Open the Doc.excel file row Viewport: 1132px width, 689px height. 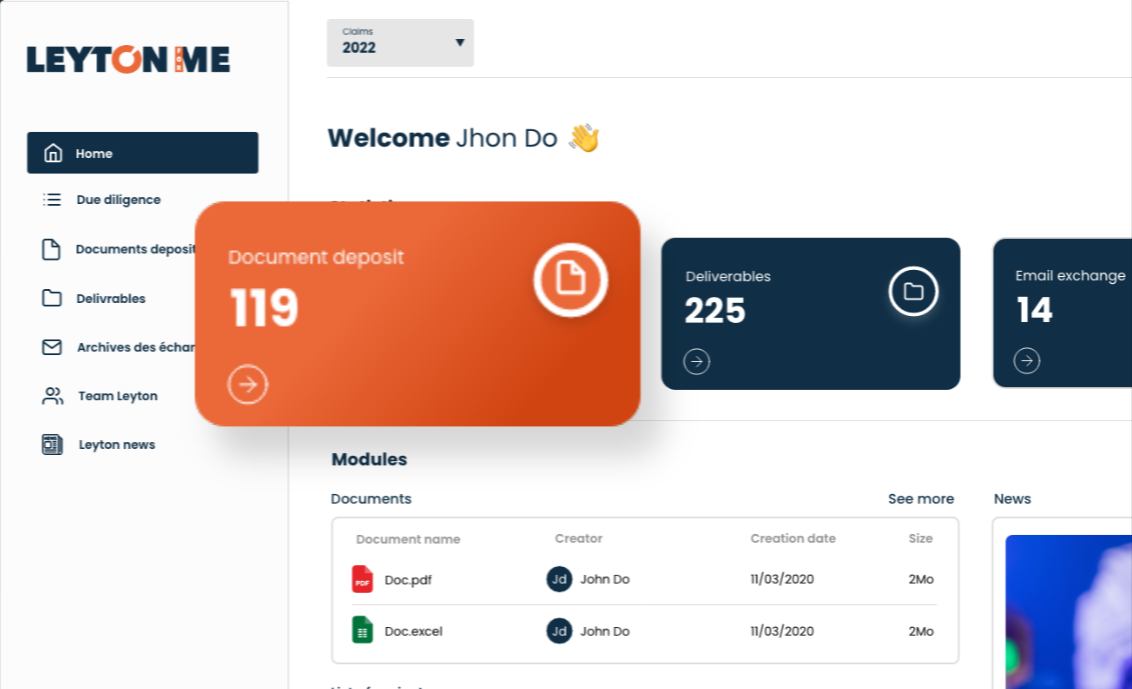(x=413, y=631)
